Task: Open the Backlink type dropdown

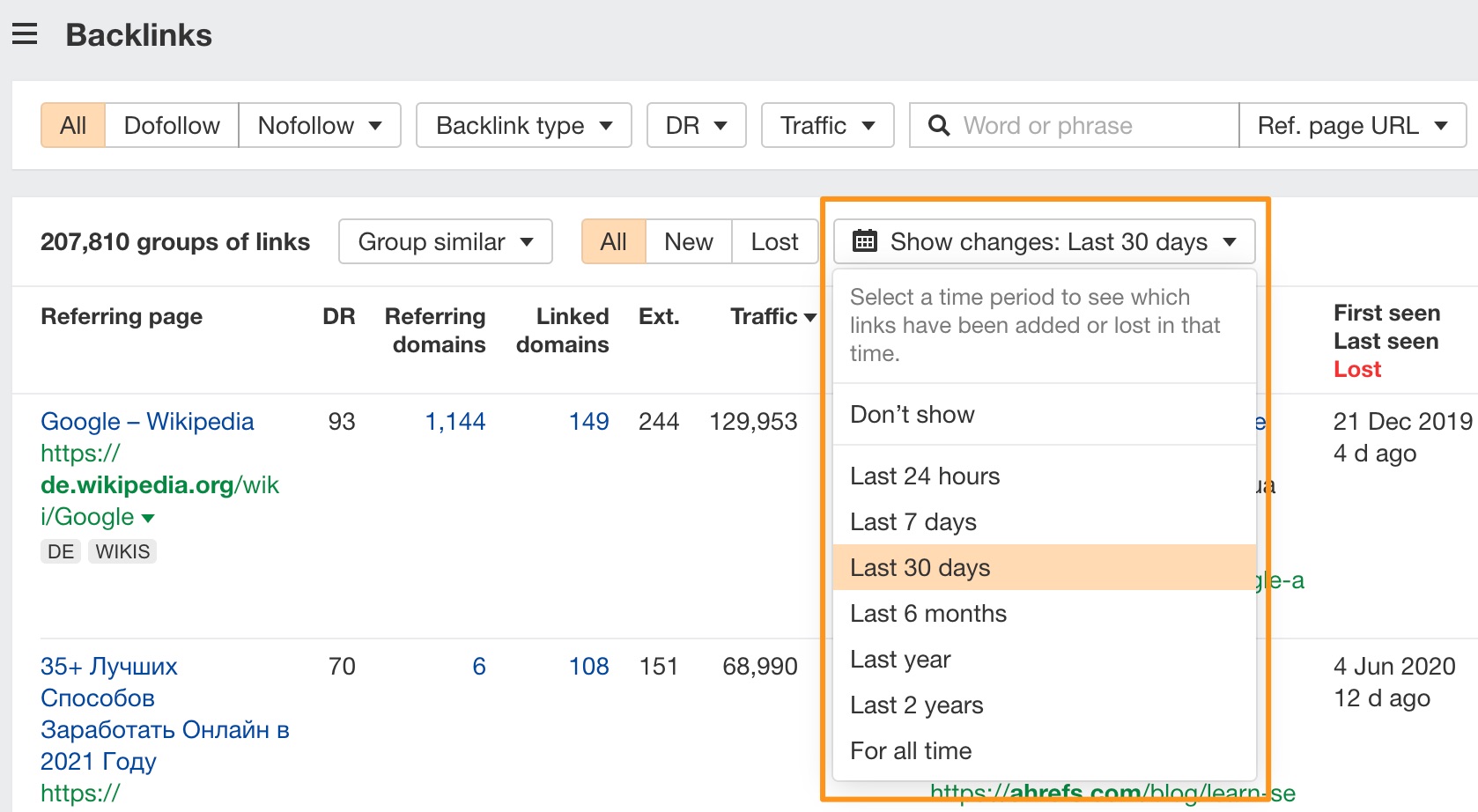Action: tap(523, 126)
